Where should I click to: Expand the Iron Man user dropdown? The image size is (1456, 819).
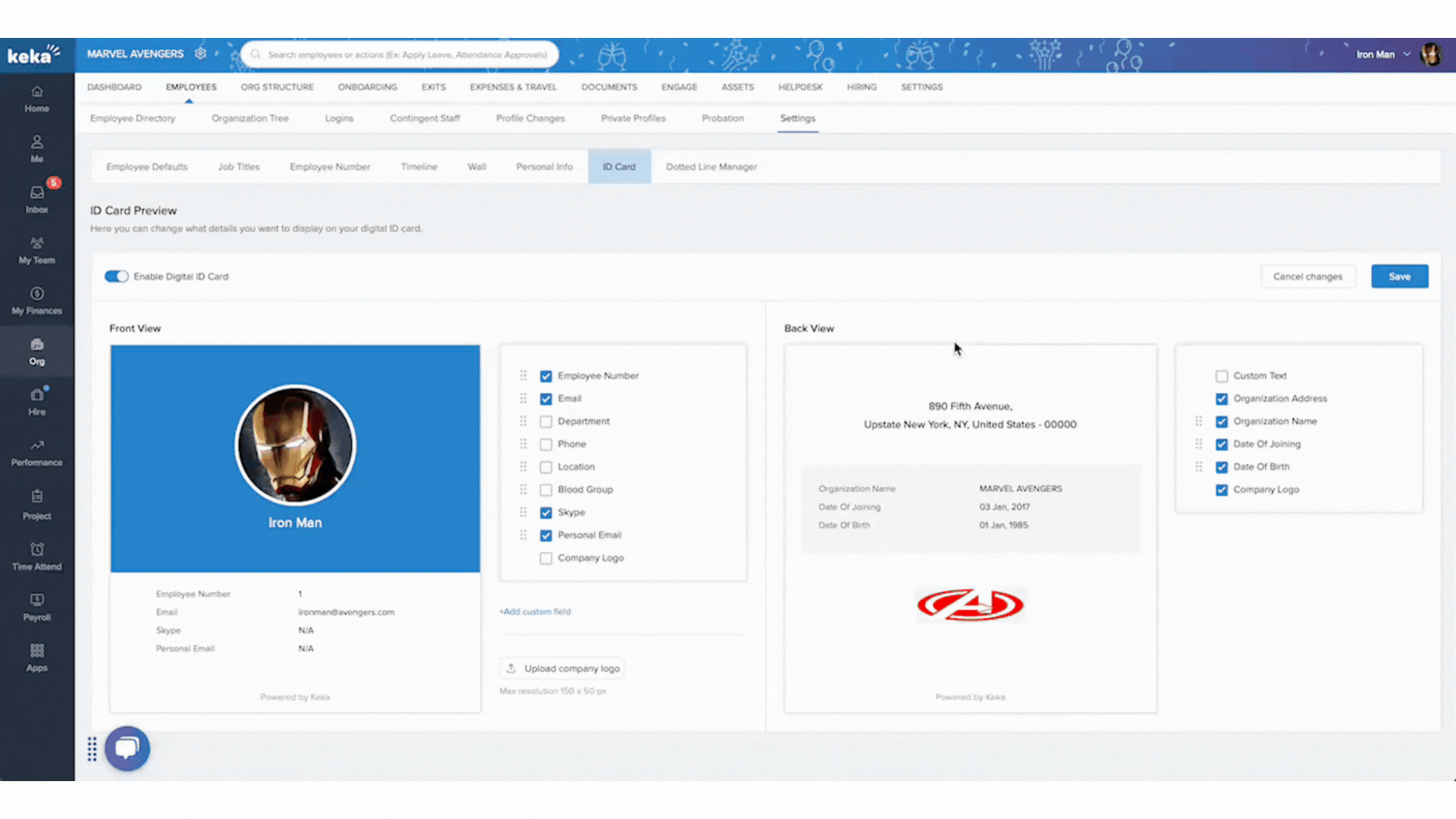pos(1407,55)
